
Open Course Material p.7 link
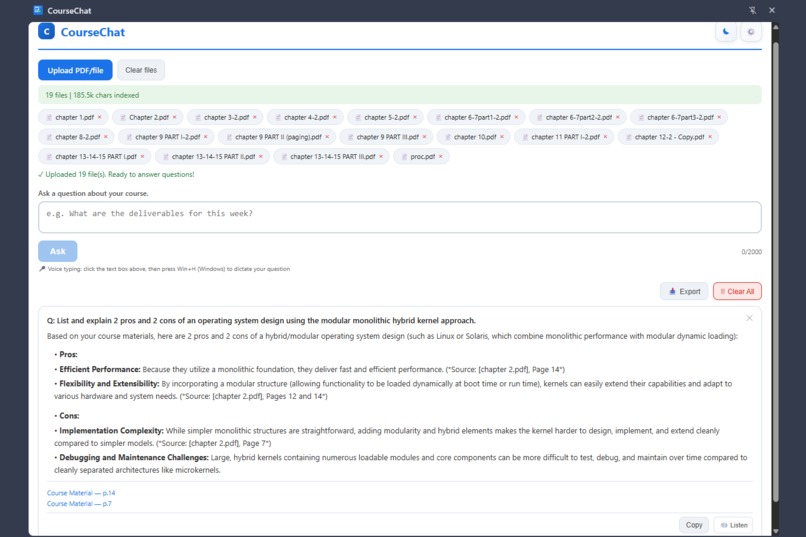79,504
